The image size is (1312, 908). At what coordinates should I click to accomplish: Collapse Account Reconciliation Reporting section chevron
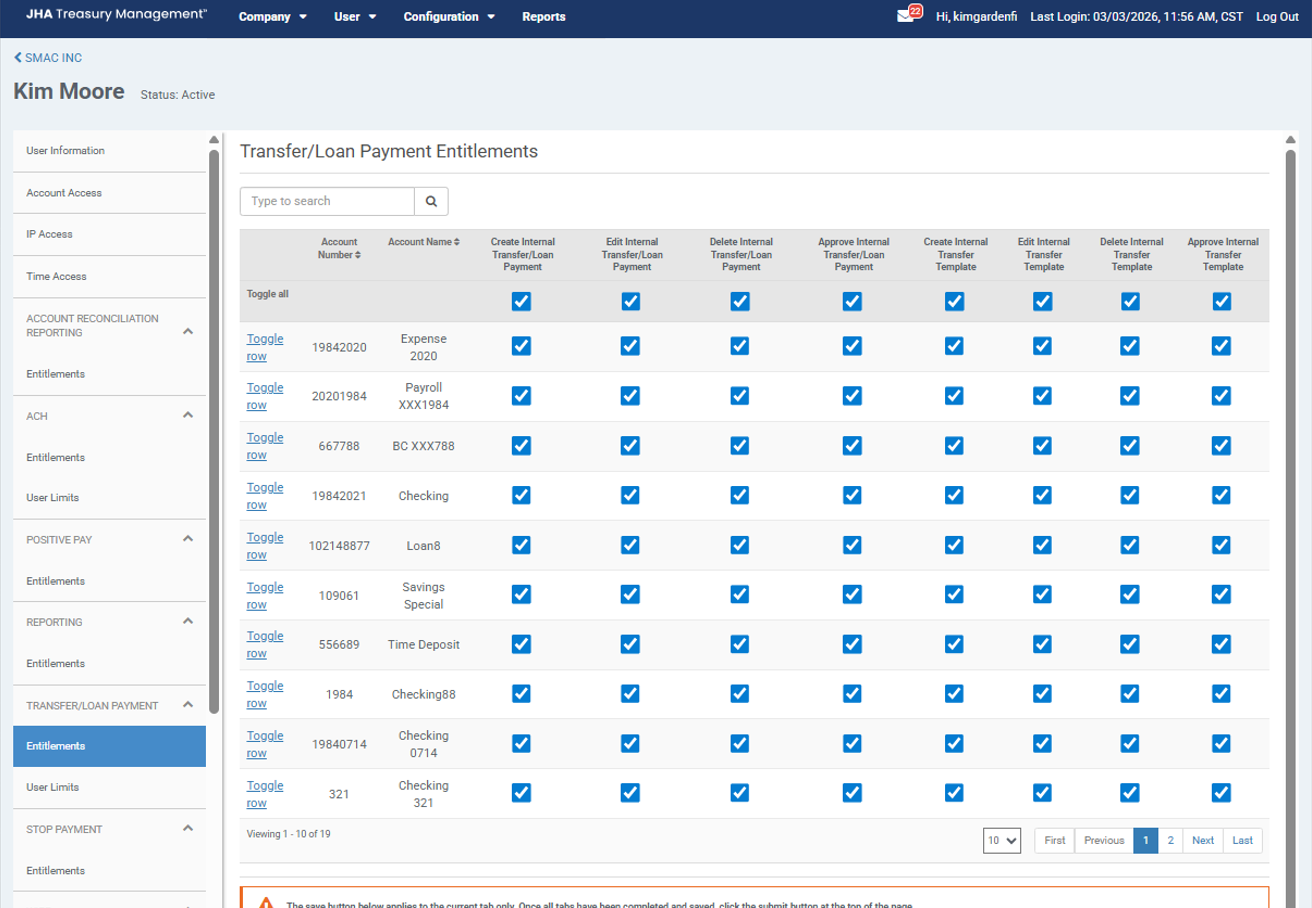point(188,331)
